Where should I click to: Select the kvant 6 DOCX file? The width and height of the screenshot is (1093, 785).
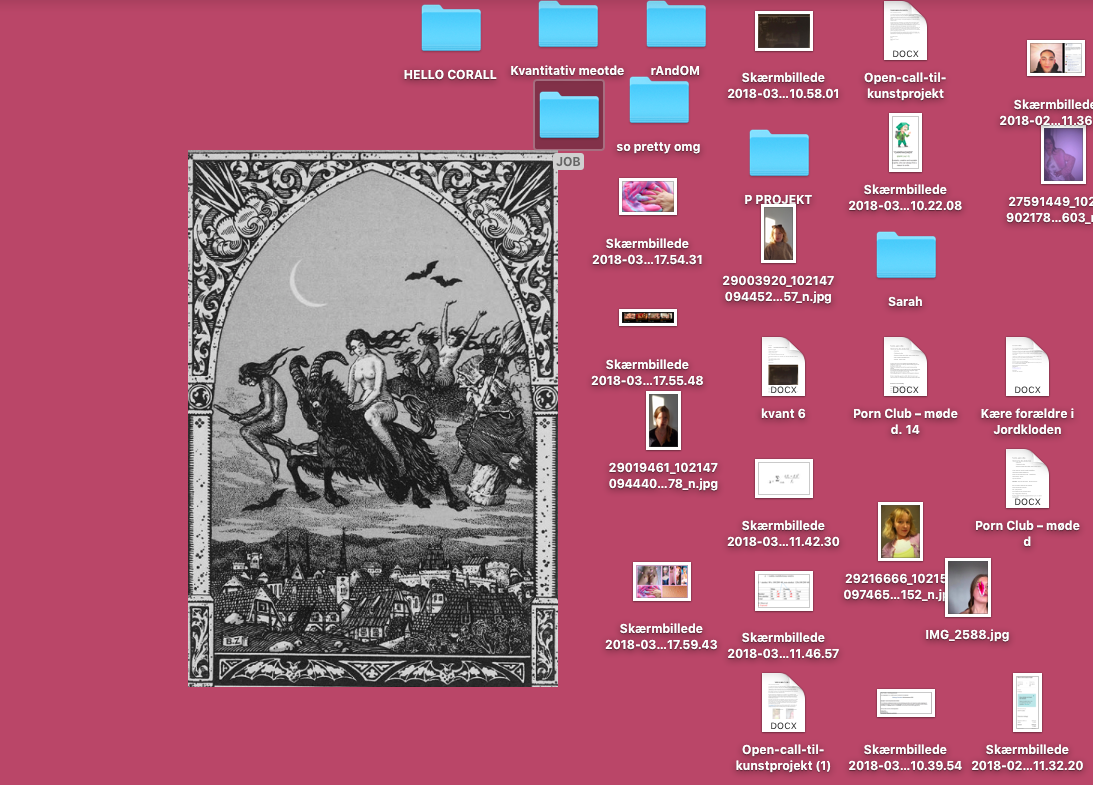(782, 367)
